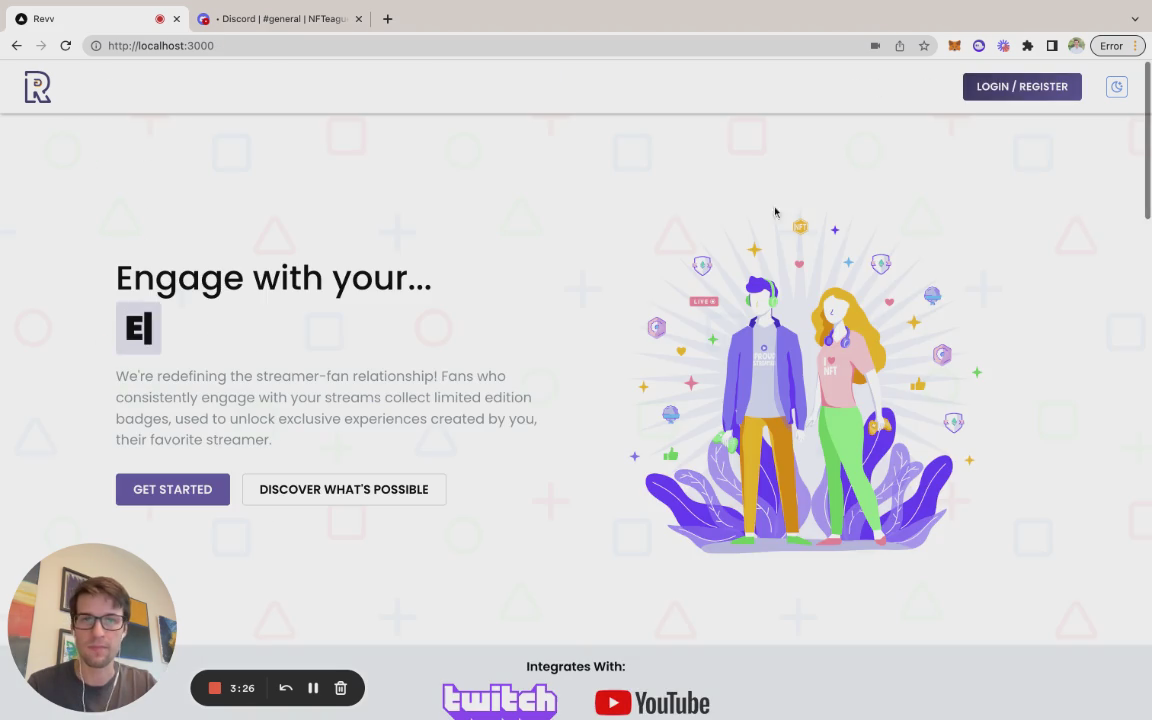The width and height of the screenshot is (1152, 720).
Task: Click the "Engage with your..." heading
Action: 274,278
